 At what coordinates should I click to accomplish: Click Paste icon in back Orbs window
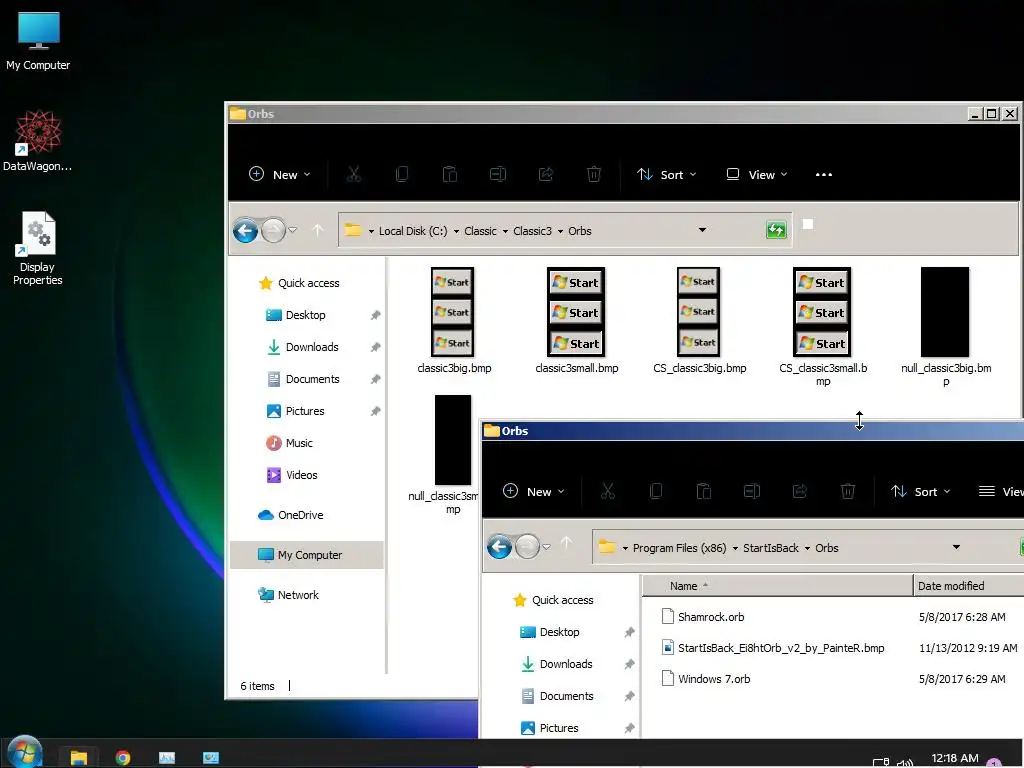point(449,174)
